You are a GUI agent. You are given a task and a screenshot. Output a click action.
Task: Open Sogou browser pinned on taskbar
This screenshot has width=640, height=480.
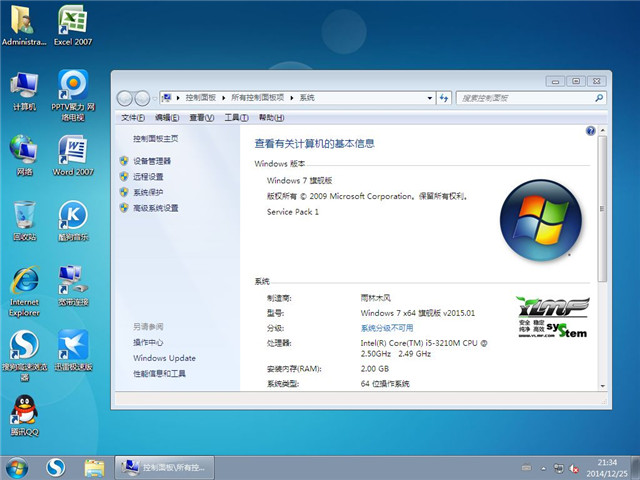coord(56,468)
